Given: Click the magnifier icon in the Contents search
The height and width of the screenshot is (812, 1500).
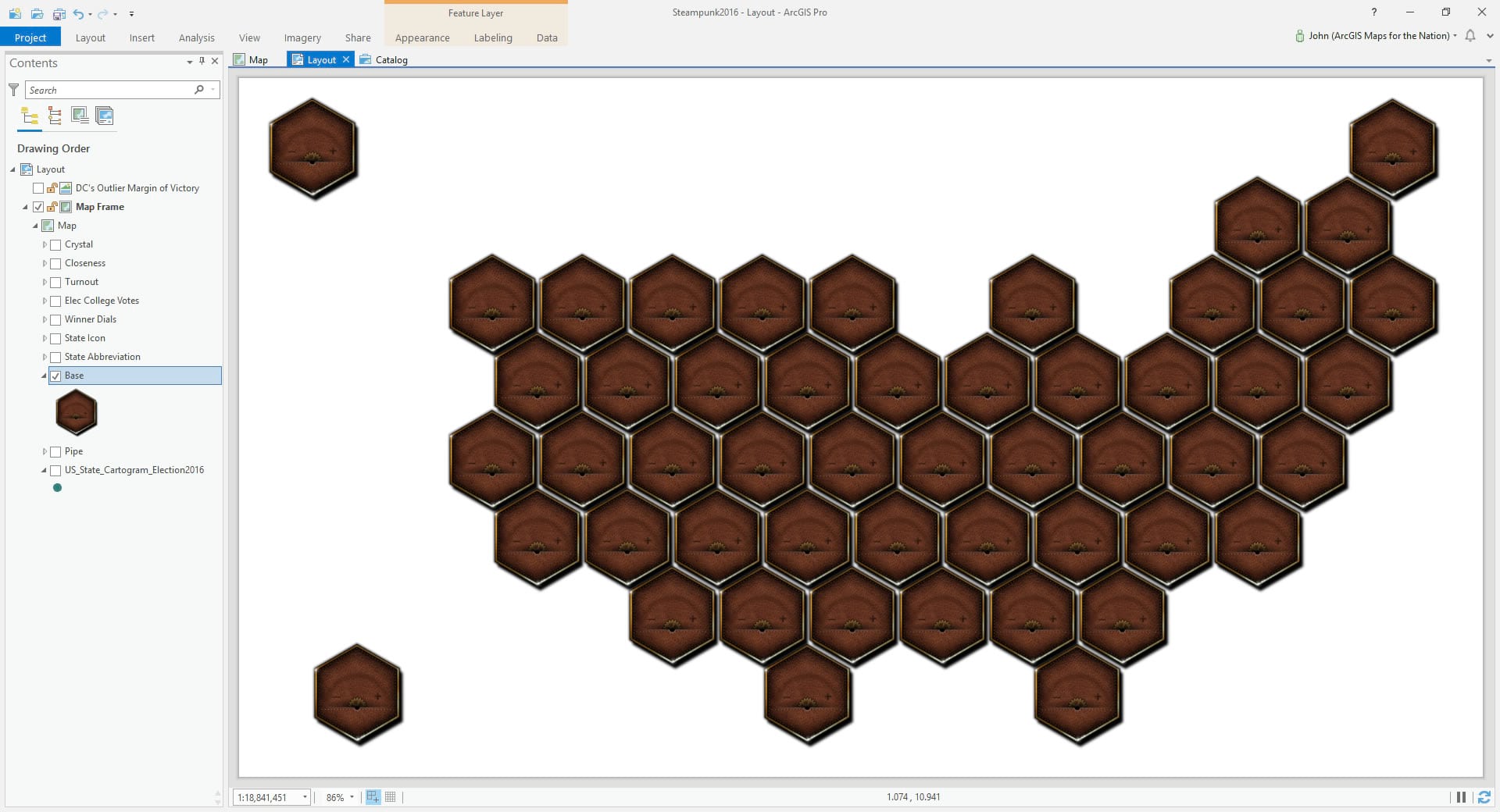Looking at the screenshot, I should click(x=199, y=90).
